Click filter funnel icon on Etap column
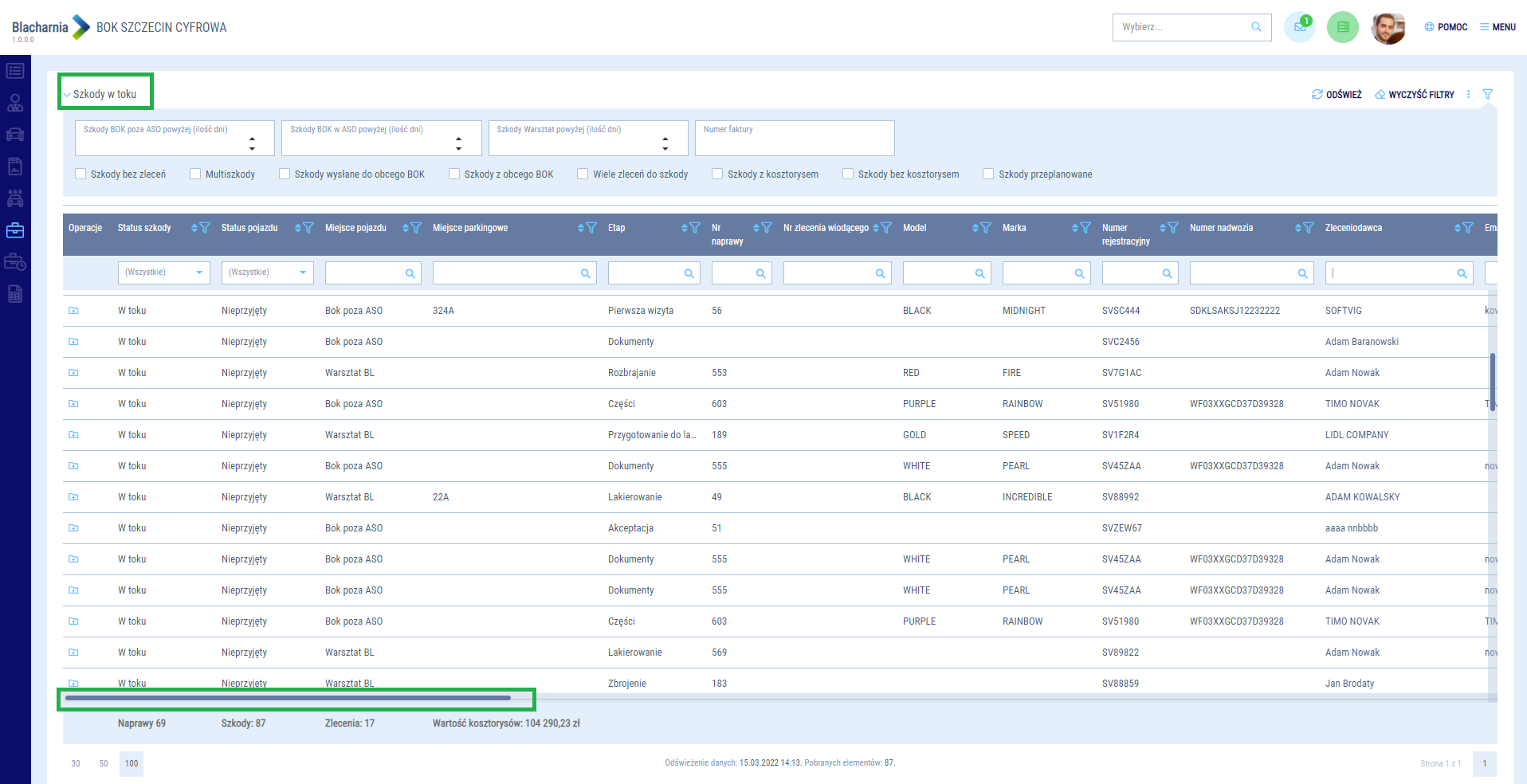 tap(695, 228)
